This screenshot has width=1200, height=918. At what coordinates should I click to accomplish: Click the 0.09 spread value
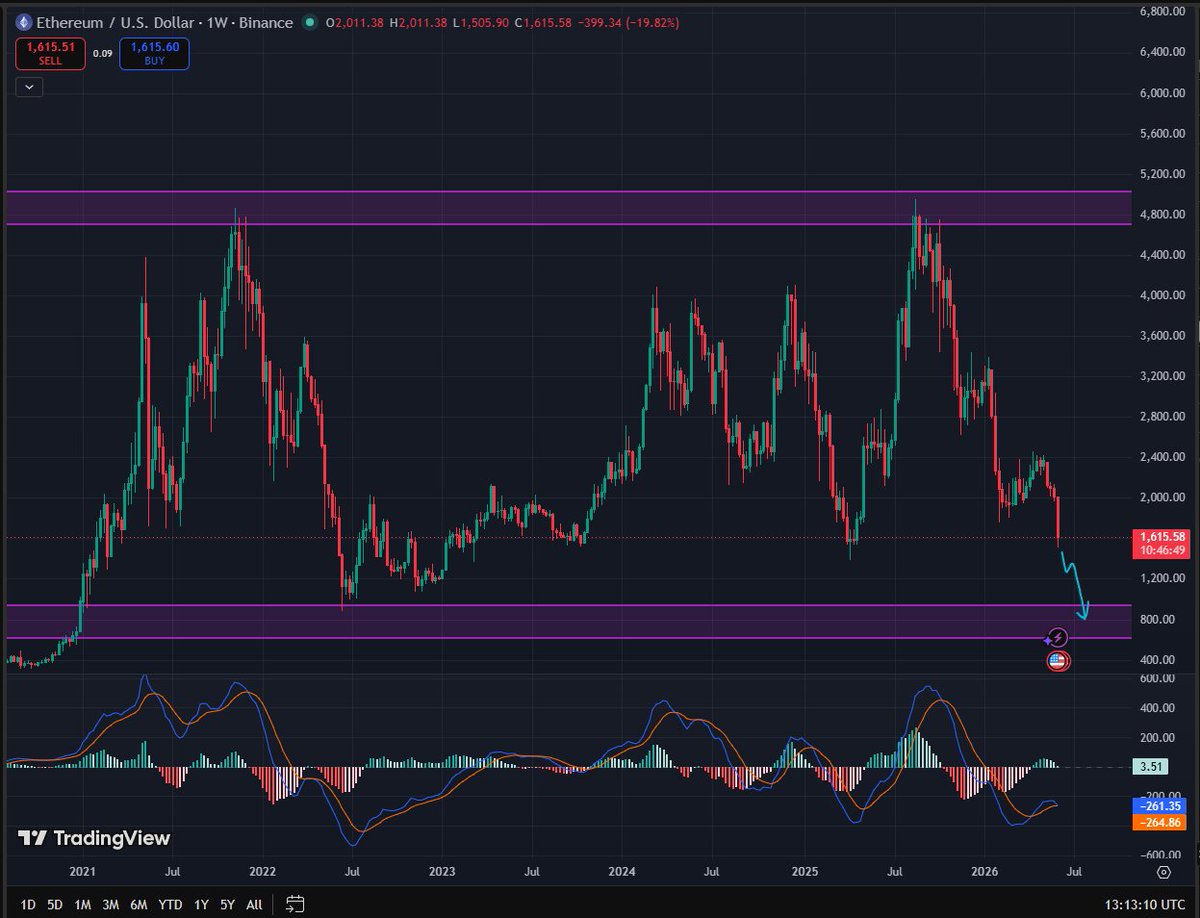click(x=102, y=54)
